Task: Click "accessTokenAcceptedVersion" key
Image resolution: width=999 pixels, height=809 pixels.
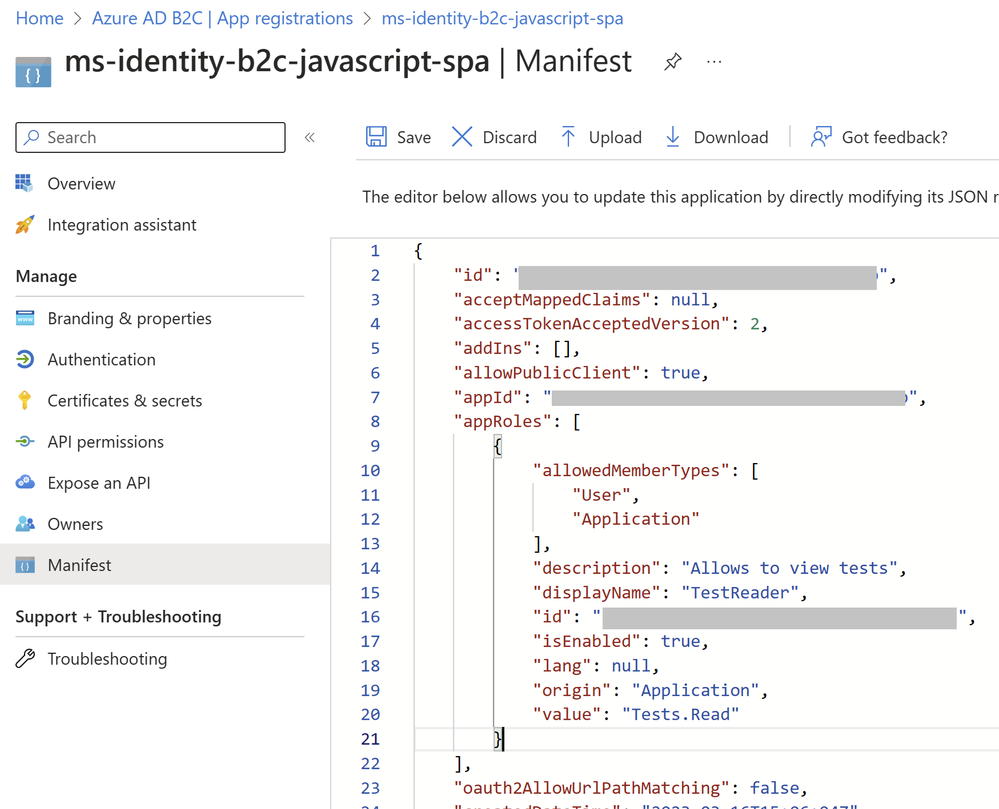Action: click(591, 324)
